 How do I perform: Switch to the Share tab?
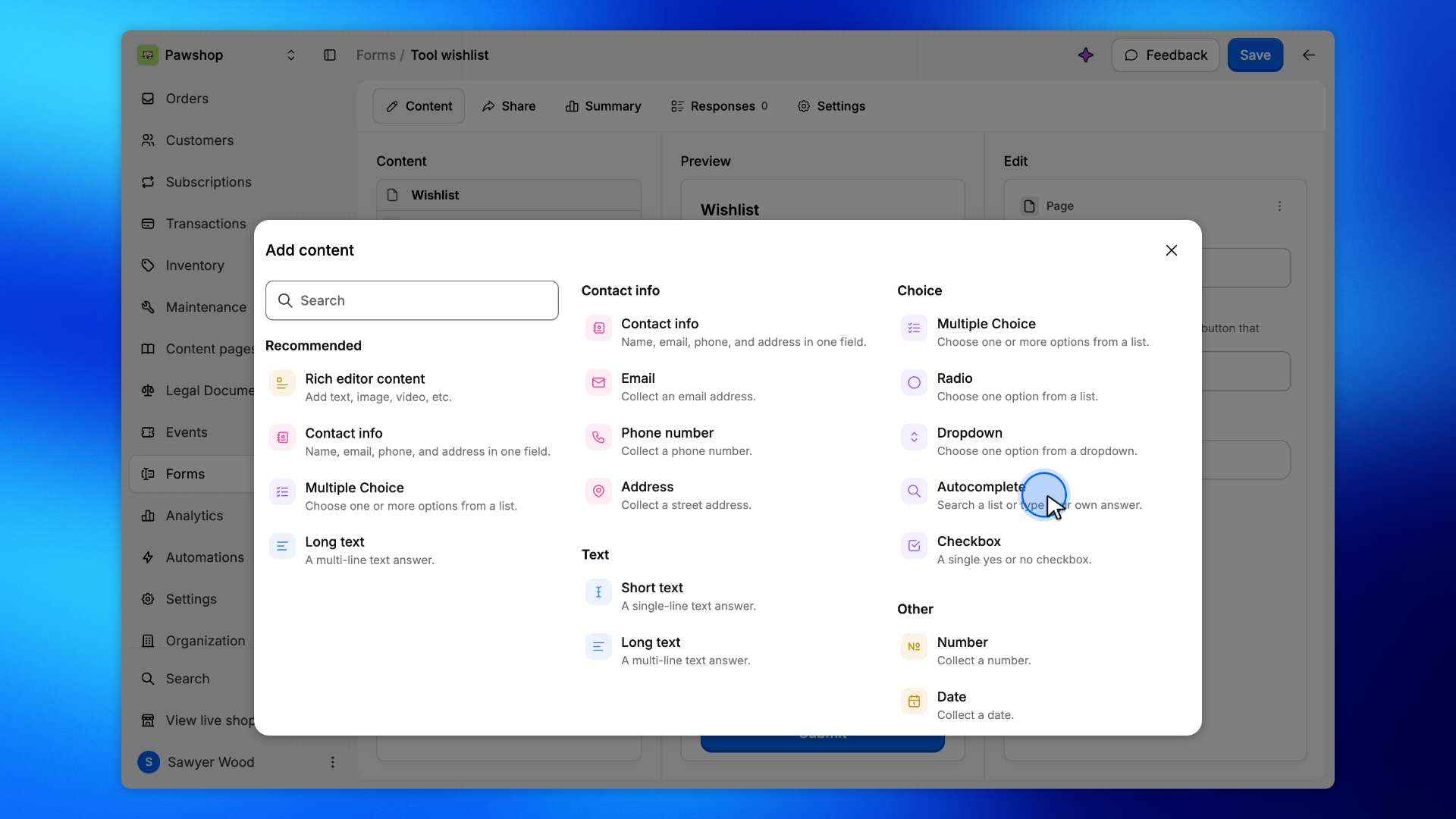pos(509,106)
